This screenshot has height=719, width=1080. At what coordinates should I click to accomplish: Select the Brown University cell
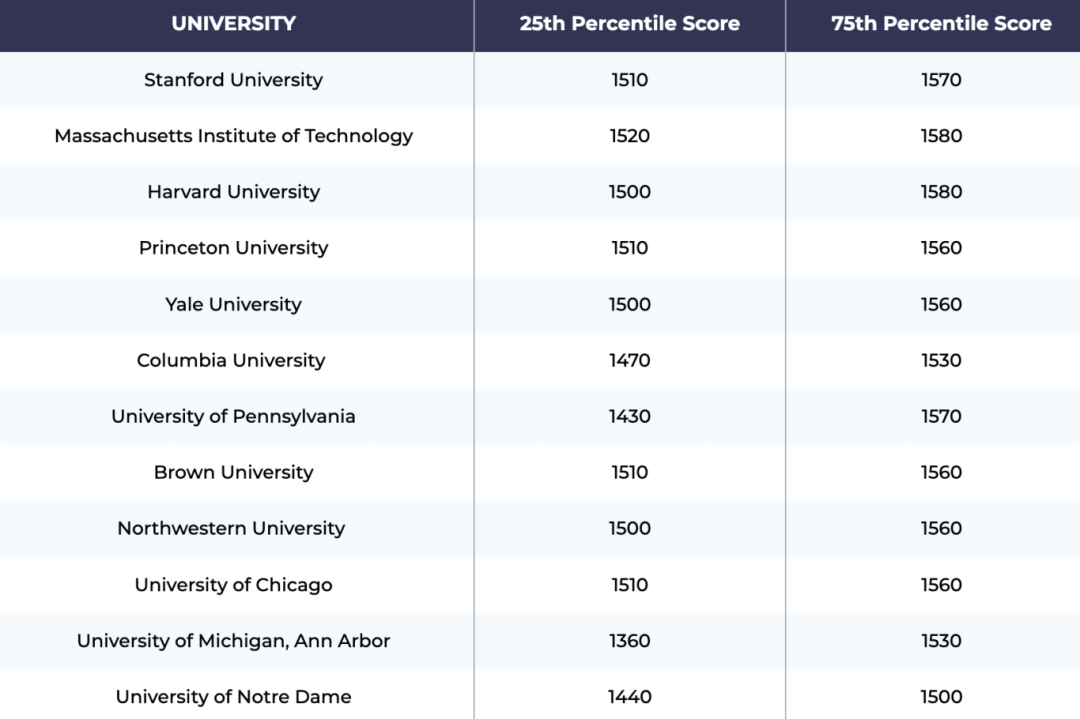(233, 472)
